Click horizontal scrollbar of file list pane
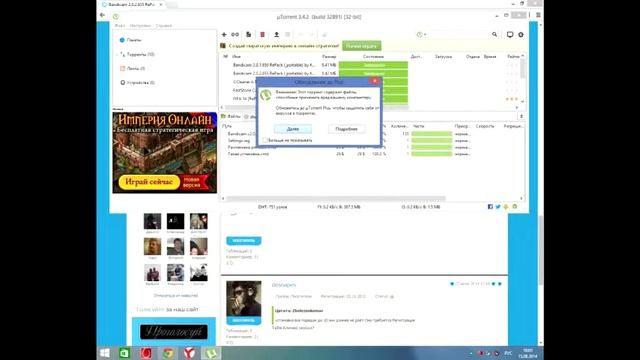The image size is (640, 360). pyautogui.click(x=336, y=199)
